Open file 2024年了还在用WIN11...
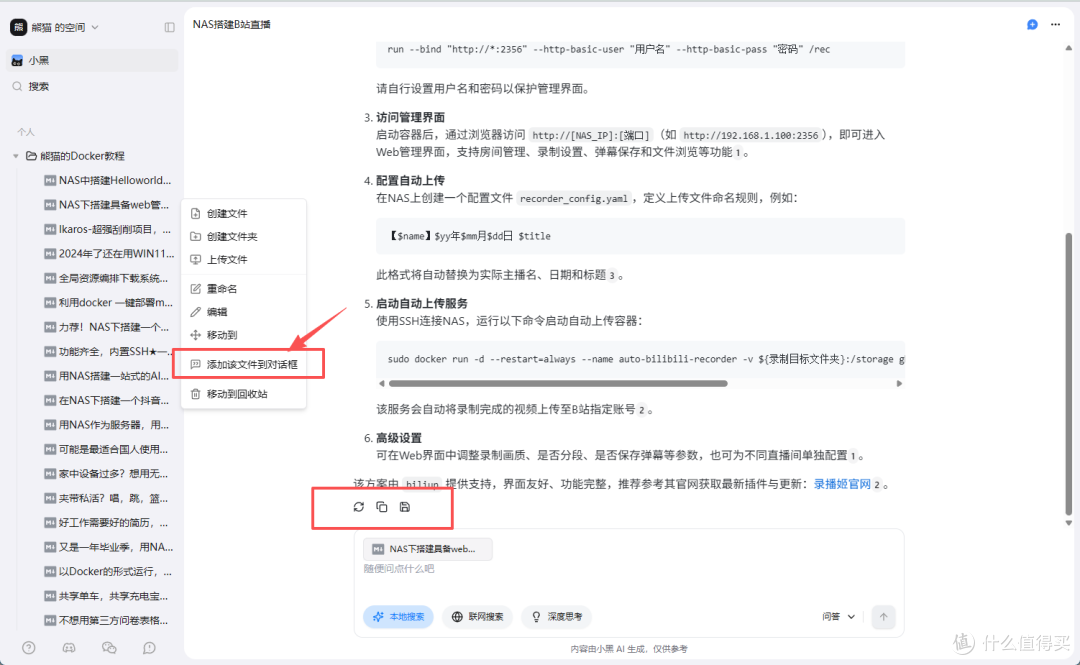1080x665 pixels. [108, 254]
